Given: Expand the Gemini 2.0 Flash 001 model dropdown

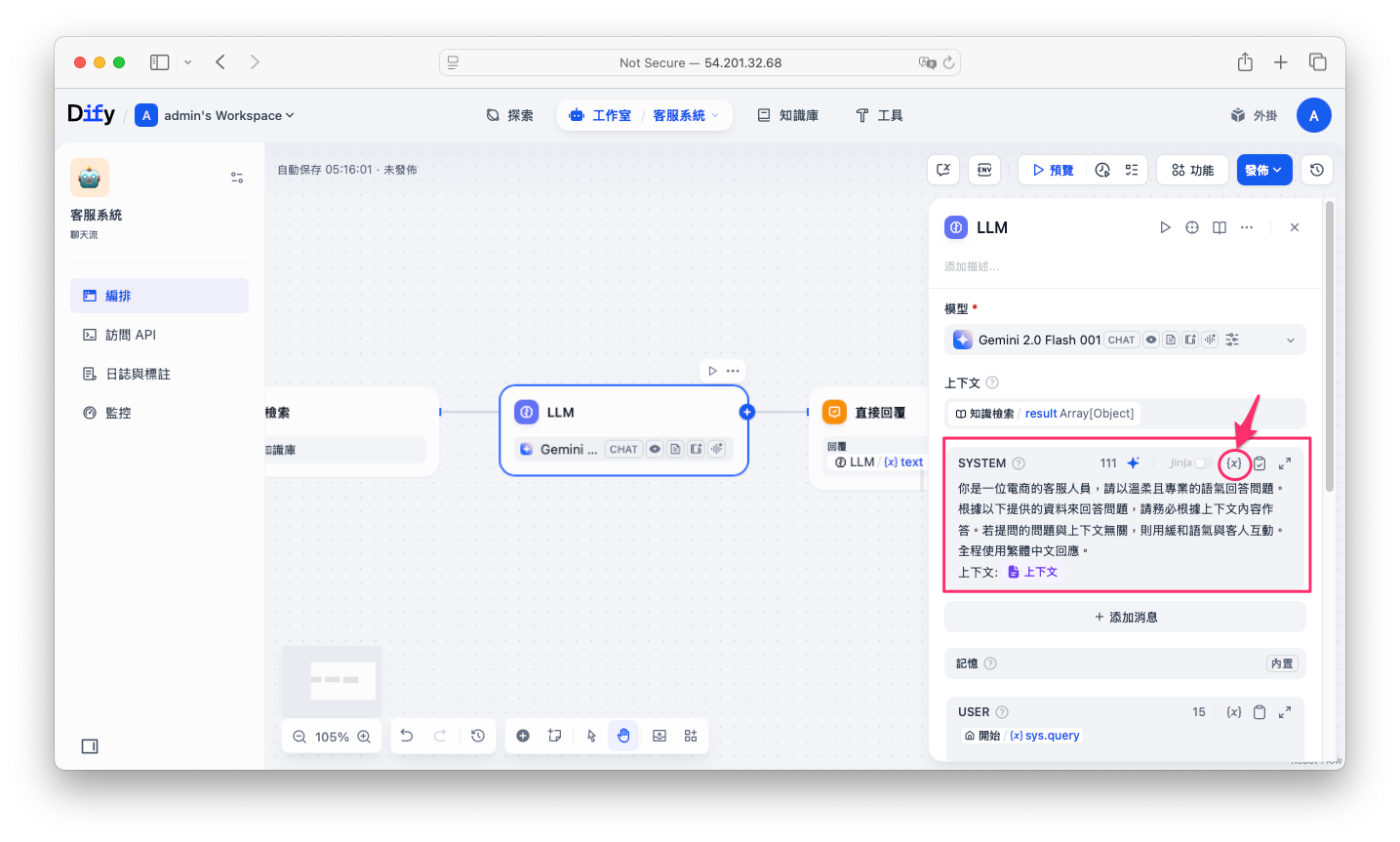Looking at the screenshot, I should (x=1290, y=341).
